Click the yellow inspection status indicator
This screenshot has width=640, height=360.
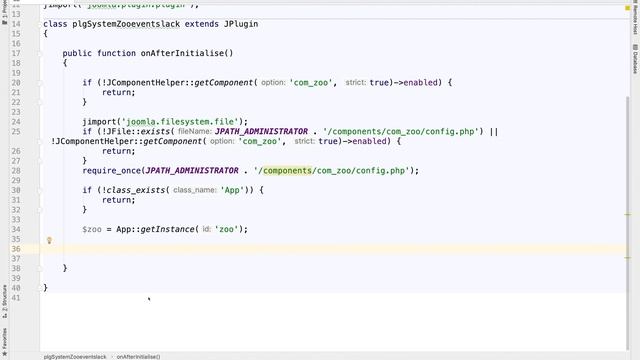[x=628, y=8]
